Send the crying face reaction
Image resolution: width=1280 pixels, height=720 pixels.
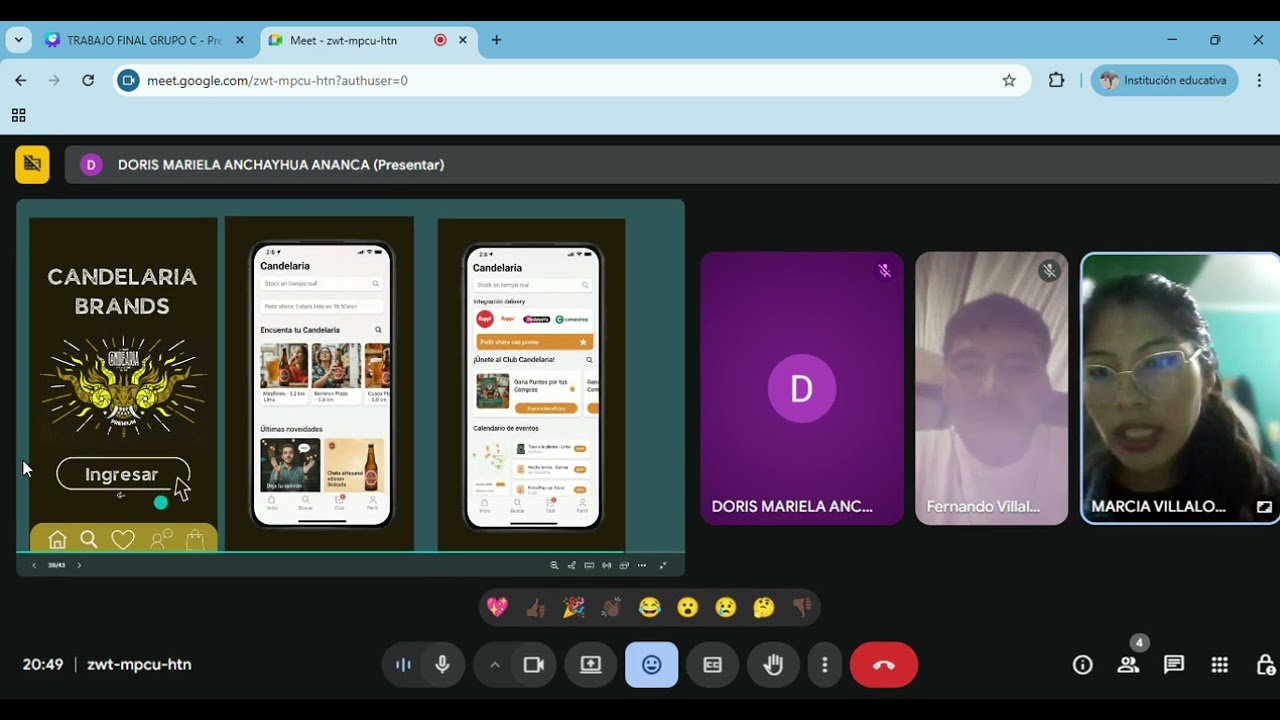tap(726, 607)
